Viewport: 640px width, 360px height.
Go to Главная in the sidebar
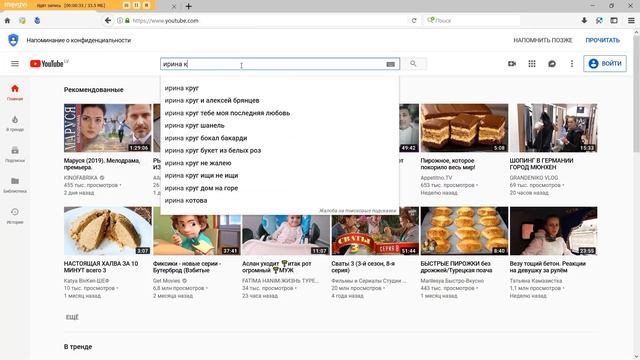(15, 93)
